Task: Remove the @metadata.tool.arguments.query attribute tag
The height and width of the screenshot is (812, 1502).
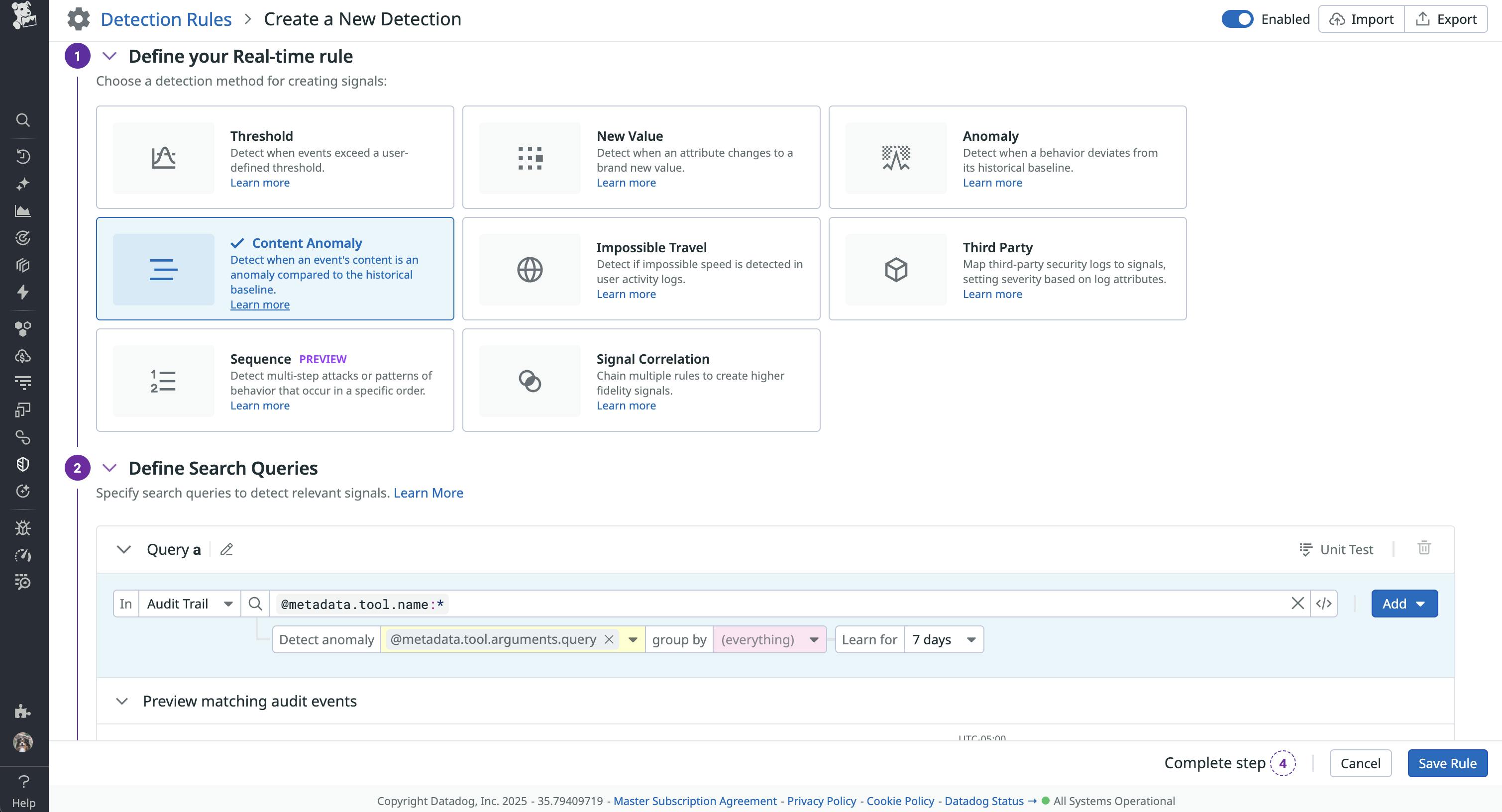Action: 608,639
